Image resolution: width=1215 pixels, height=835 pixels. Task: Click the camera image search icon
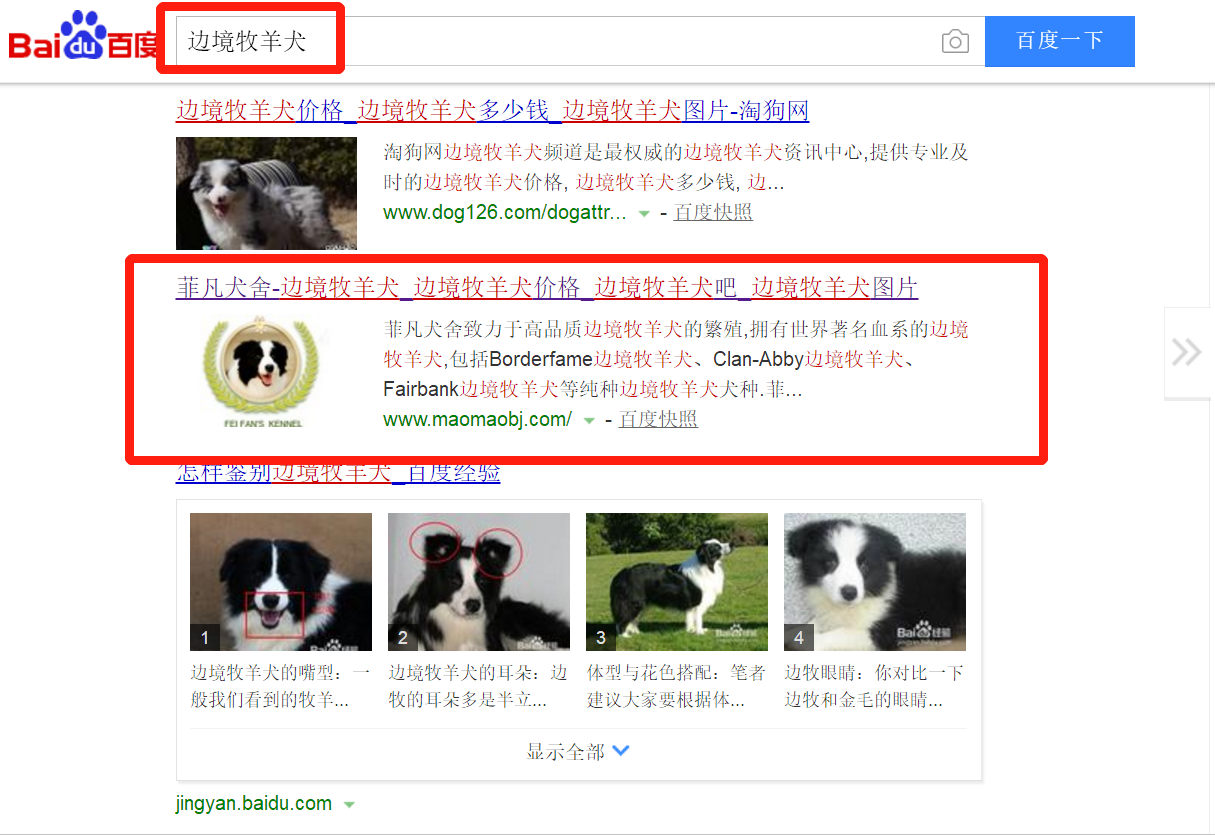[955, 41]
